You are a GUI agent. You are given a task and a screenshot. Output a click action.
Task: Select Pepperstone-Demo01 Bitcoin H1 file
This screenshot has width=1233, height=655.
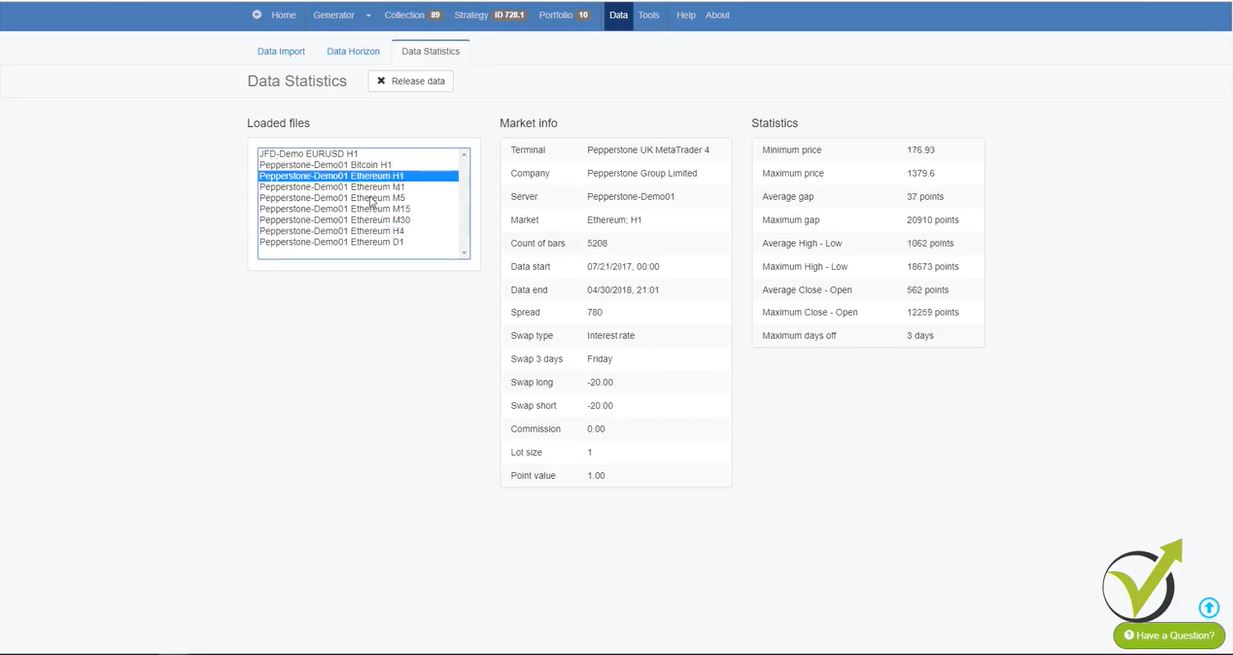pyautogui.click(x=325, y=165)
